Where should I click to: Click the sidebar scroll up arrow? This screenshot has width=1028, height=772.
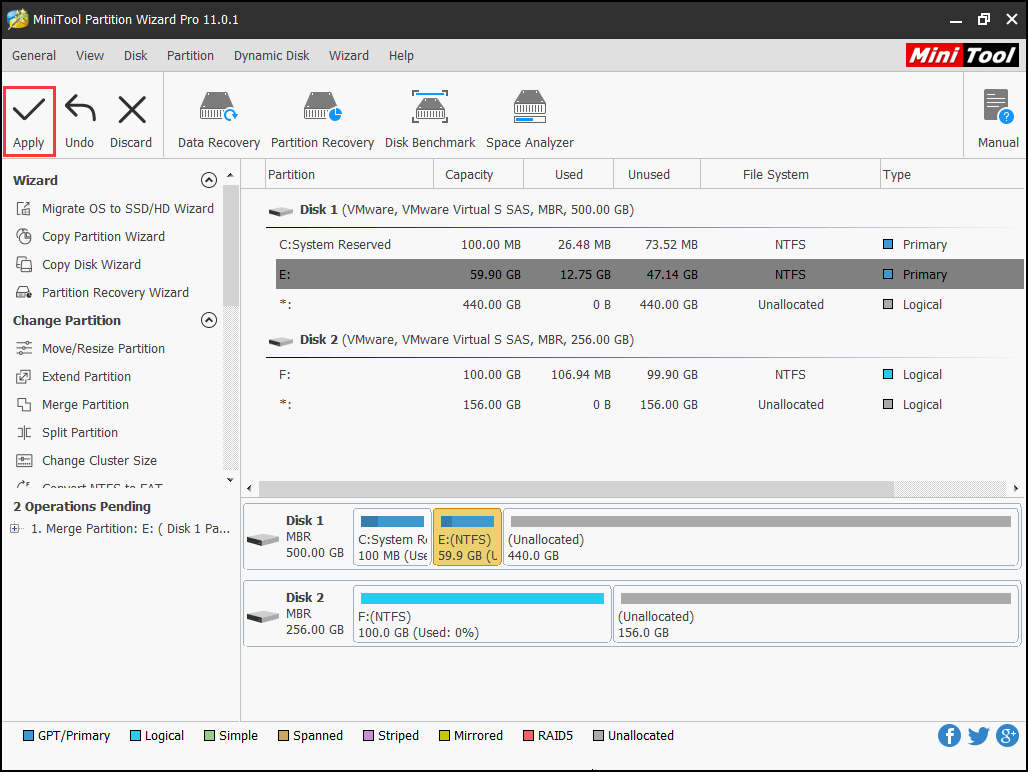tap(230, 176)
